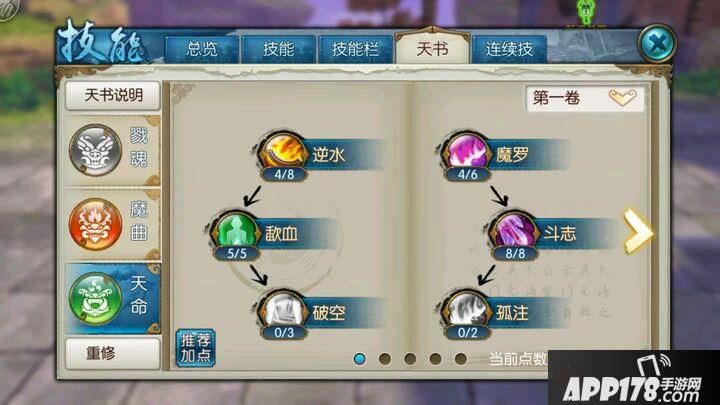Click the 重修 reset button
Image resolution: width=720 pixels, height=405 pixels.
coord(113,354)
